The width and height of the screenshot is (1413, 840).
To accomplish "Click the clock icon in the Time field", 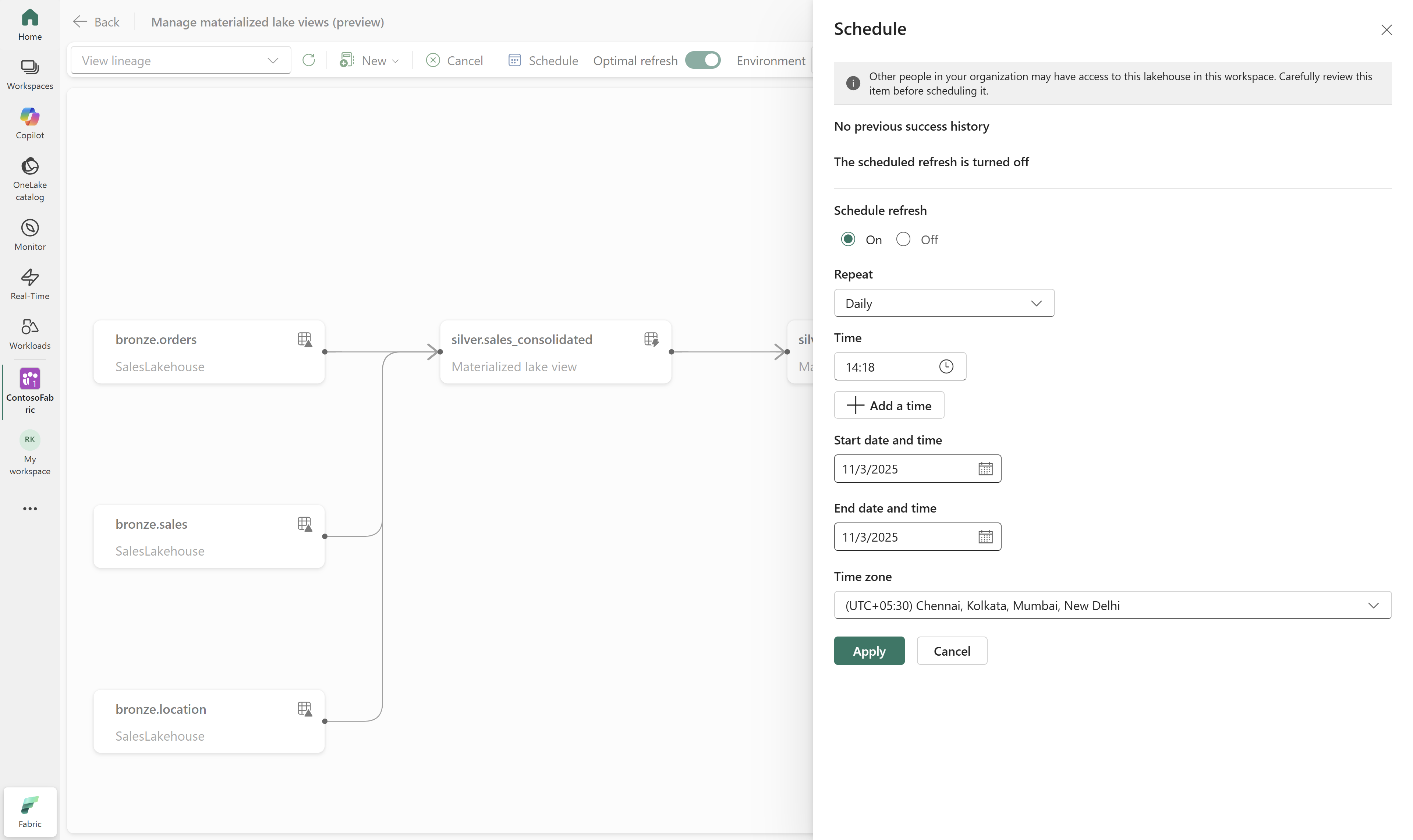I will (x=945, y=366).
